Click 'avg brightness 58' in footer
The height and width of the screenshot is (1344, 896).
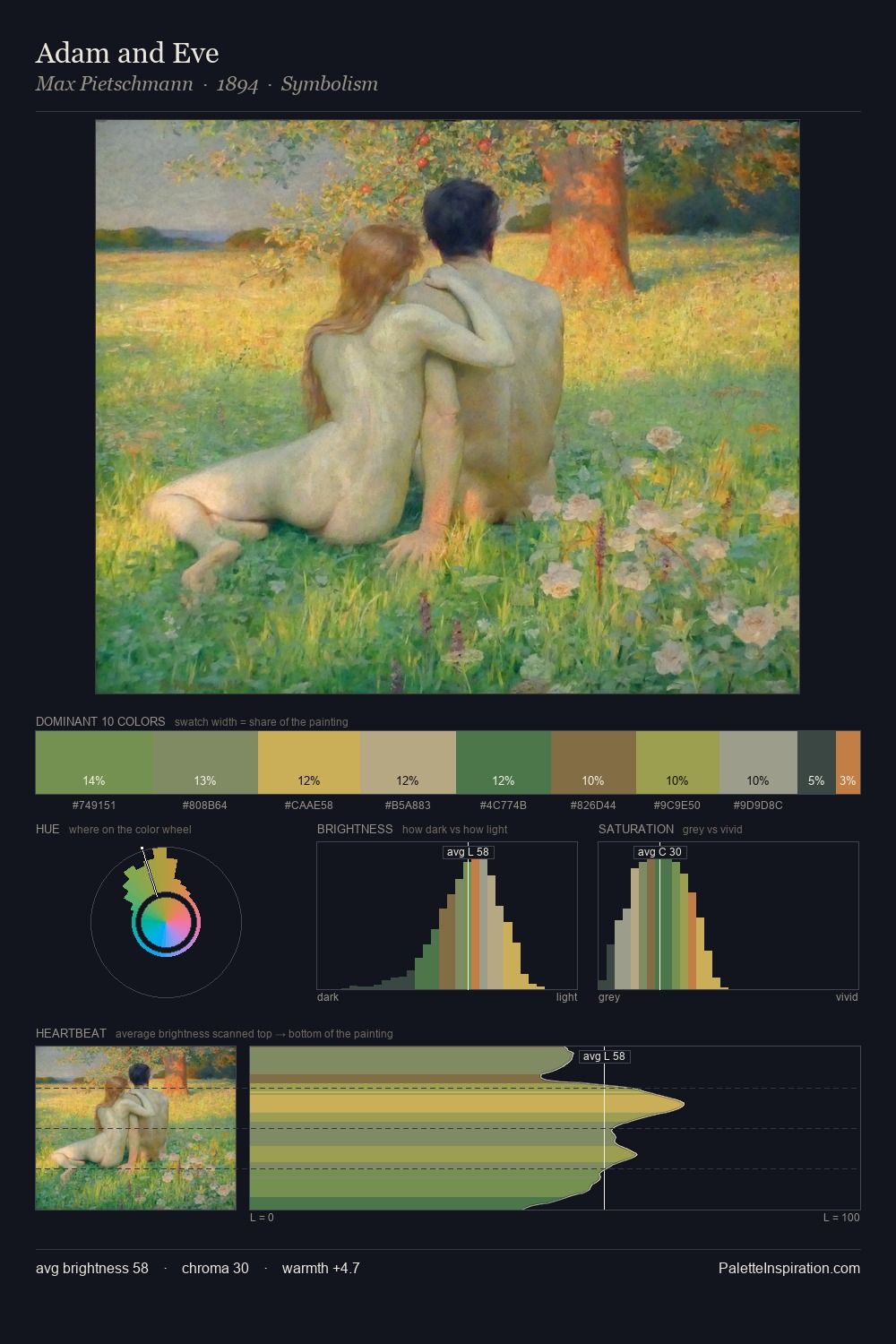[x=92, y=1268]
